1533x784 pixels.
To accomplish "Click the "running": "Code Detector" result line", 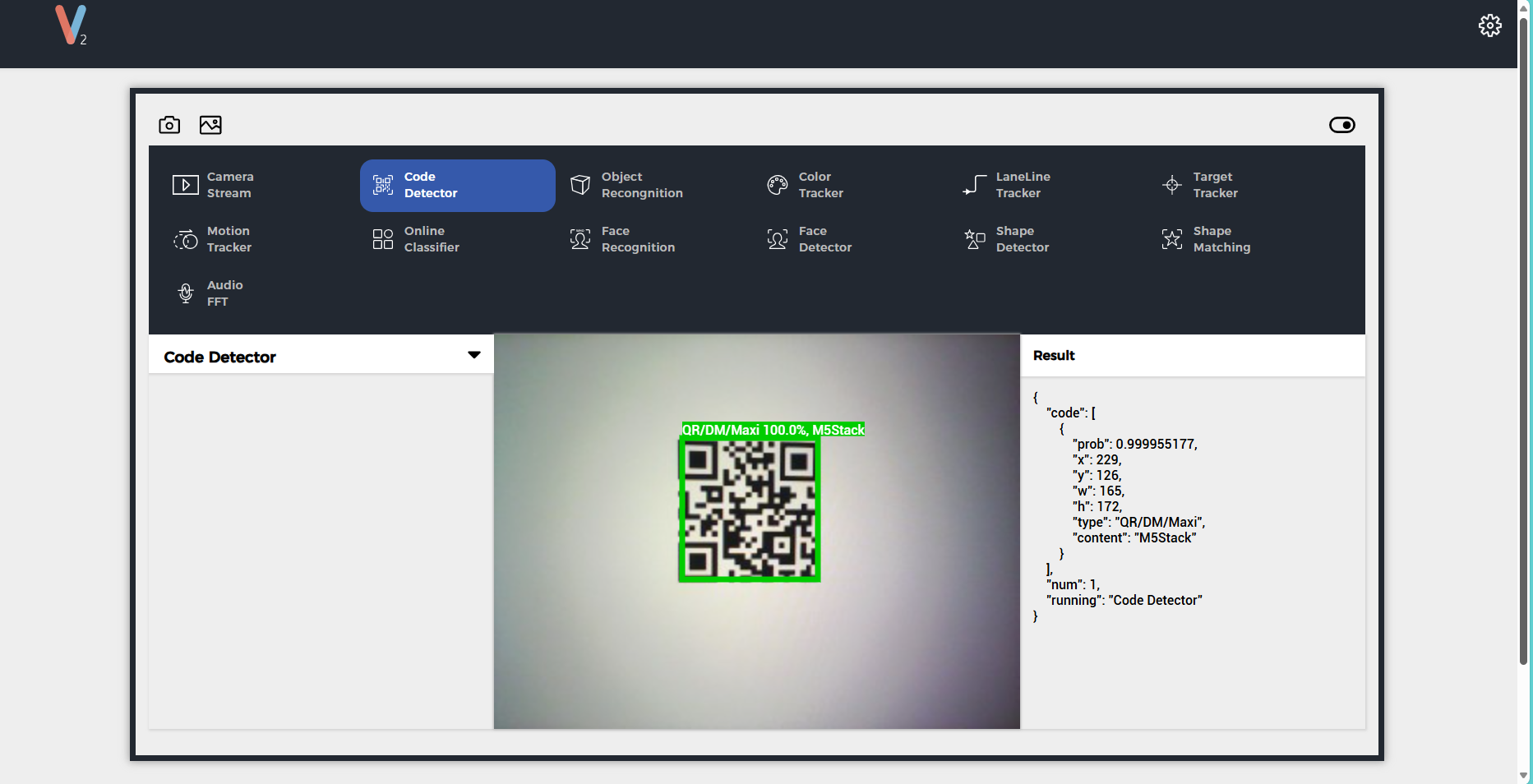I will click(x=1124, y=600).
